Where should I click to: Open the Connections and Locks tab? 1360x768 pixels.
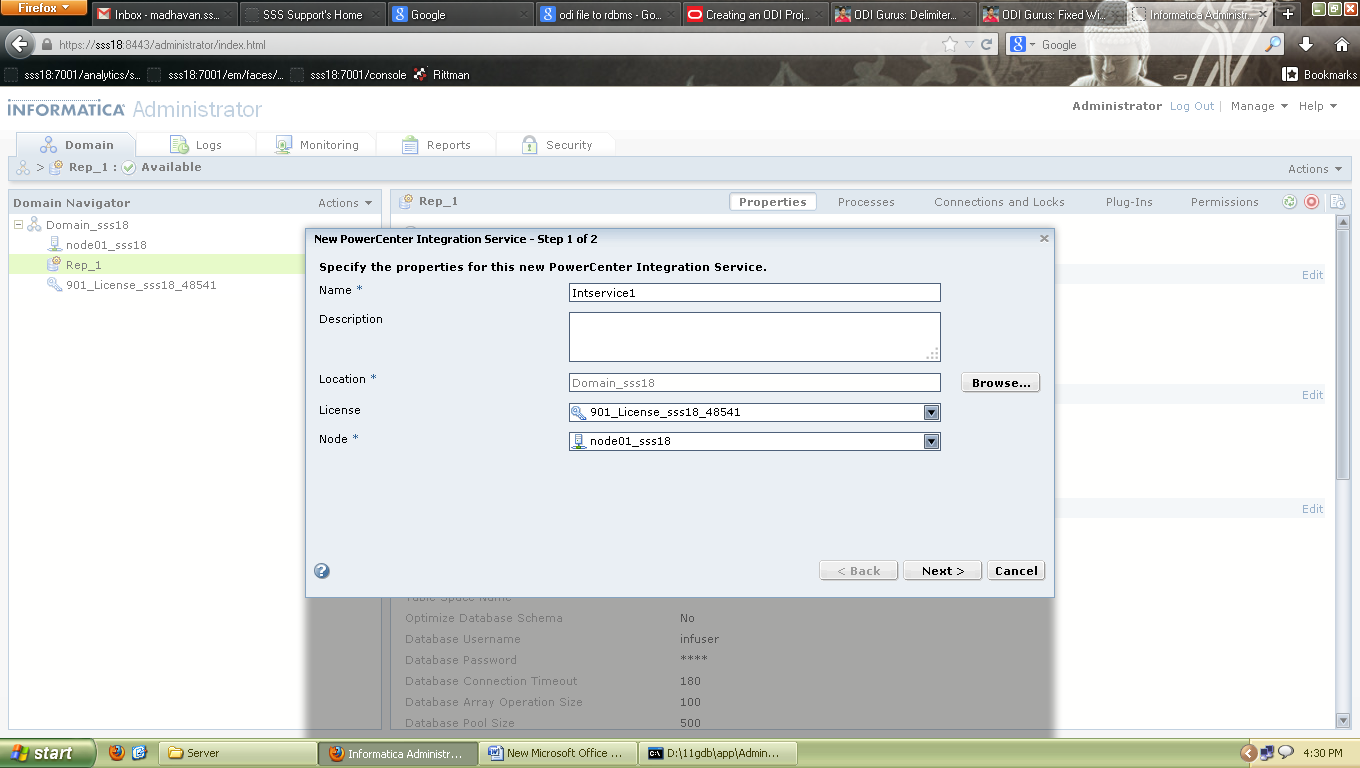tap(999, 202)
